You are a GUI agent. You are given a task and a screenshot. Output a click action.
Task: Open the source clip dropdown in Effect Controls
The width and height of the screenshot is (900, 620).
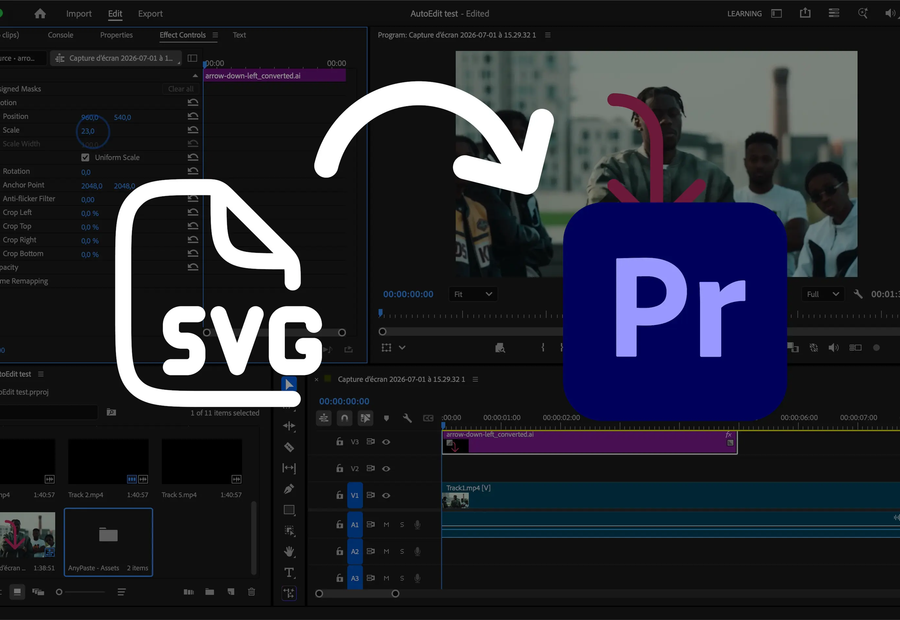coord(115,58)
